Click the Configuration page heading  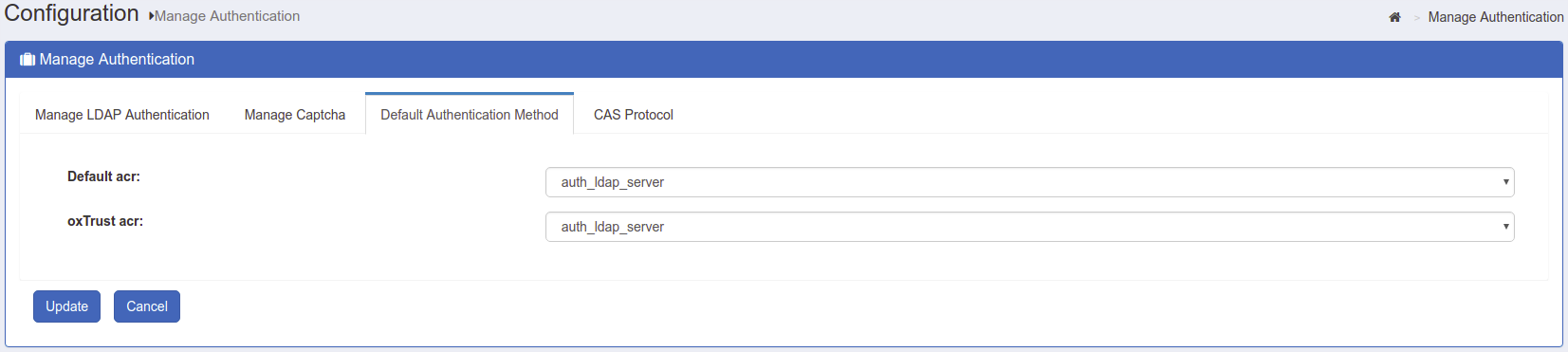[72, 13]
